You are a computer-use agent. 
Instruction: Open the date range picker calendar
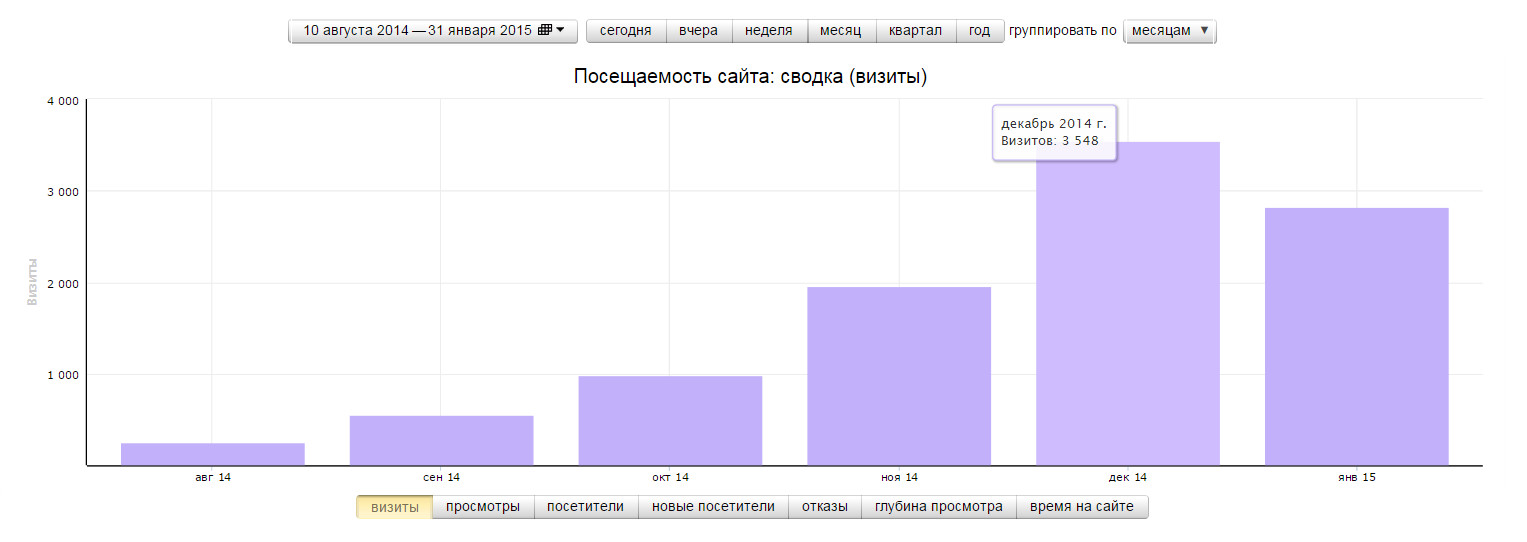pyautogui.click(x=433, y=31)
